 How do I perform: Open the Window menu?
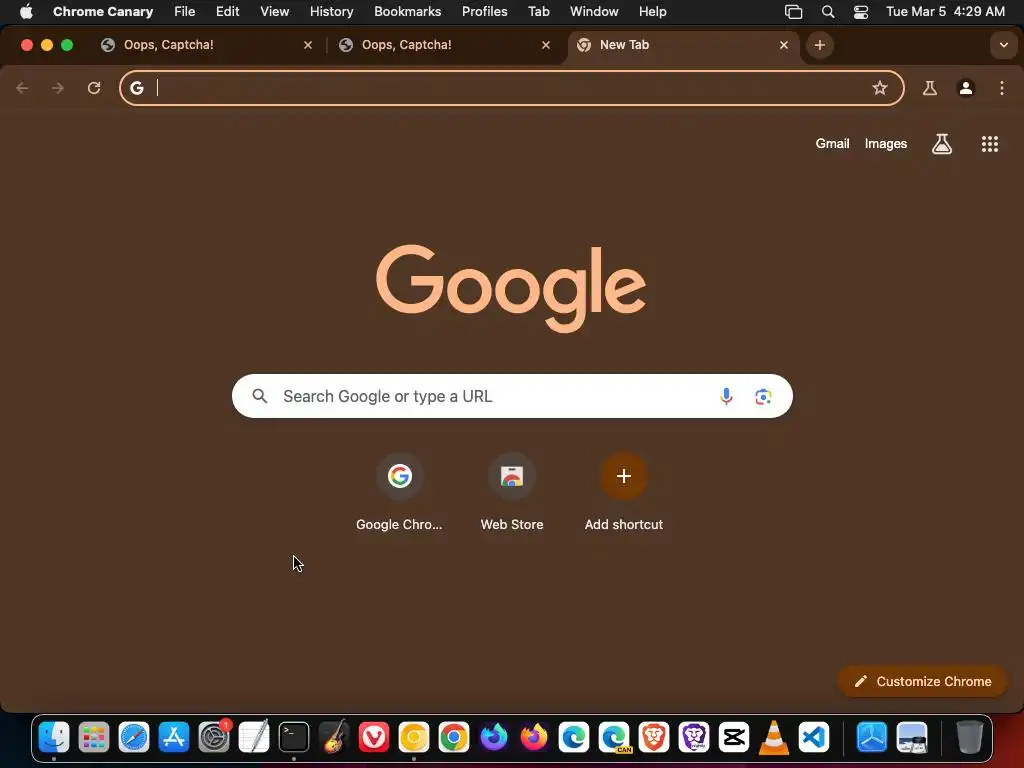(x=594, y=11)
